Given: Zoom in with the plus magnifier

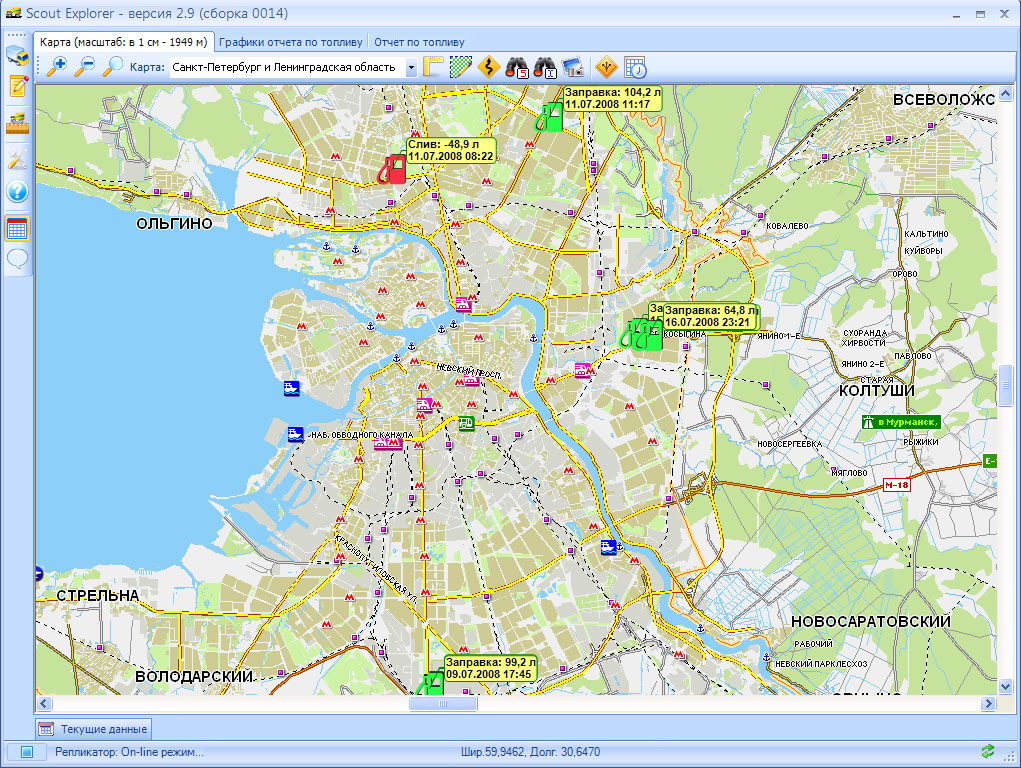Looking at the screenshot, I should [x=58, y=66].
